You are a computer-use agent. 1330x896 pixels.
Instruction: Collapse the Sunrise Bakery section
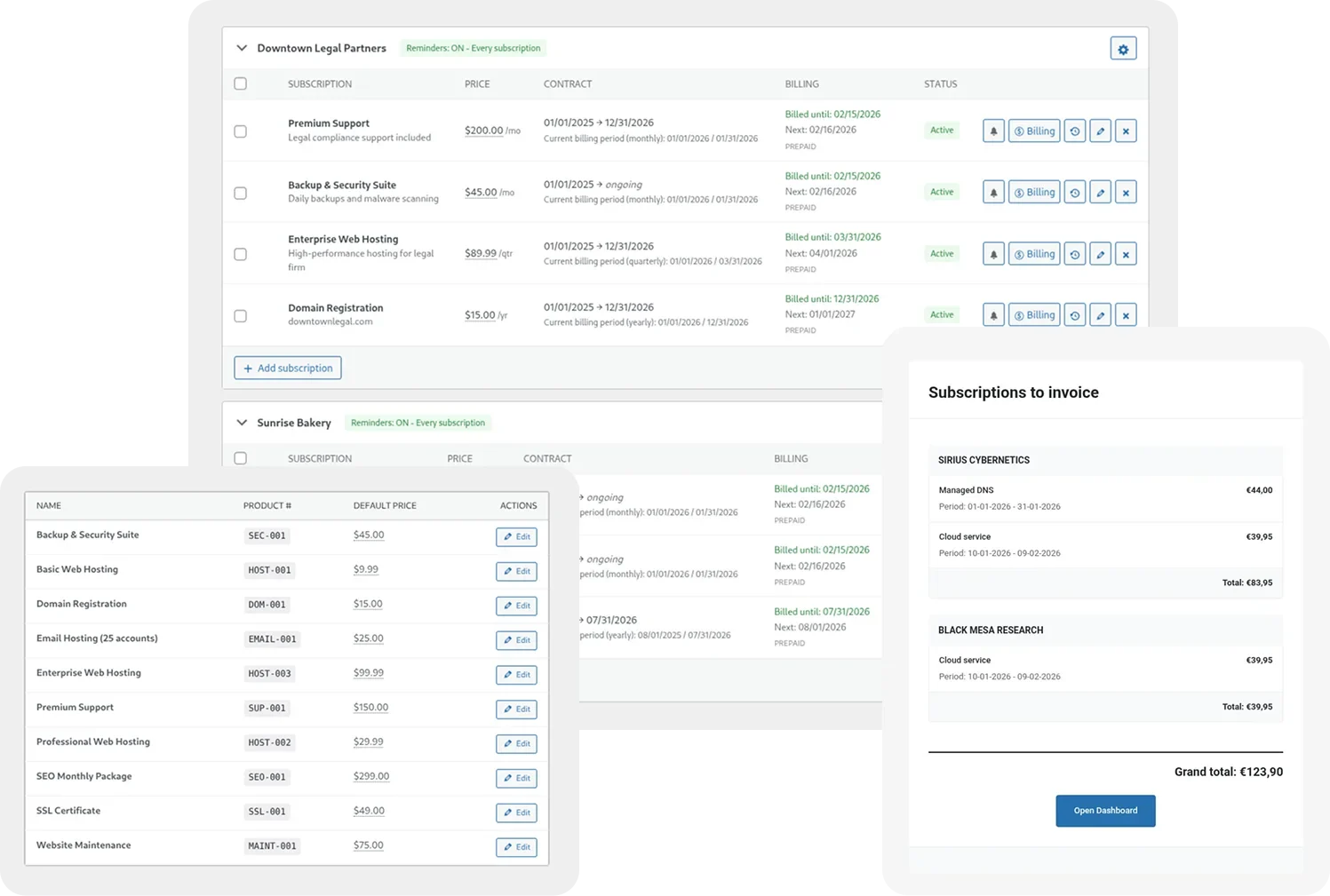(x=242, y=423)
